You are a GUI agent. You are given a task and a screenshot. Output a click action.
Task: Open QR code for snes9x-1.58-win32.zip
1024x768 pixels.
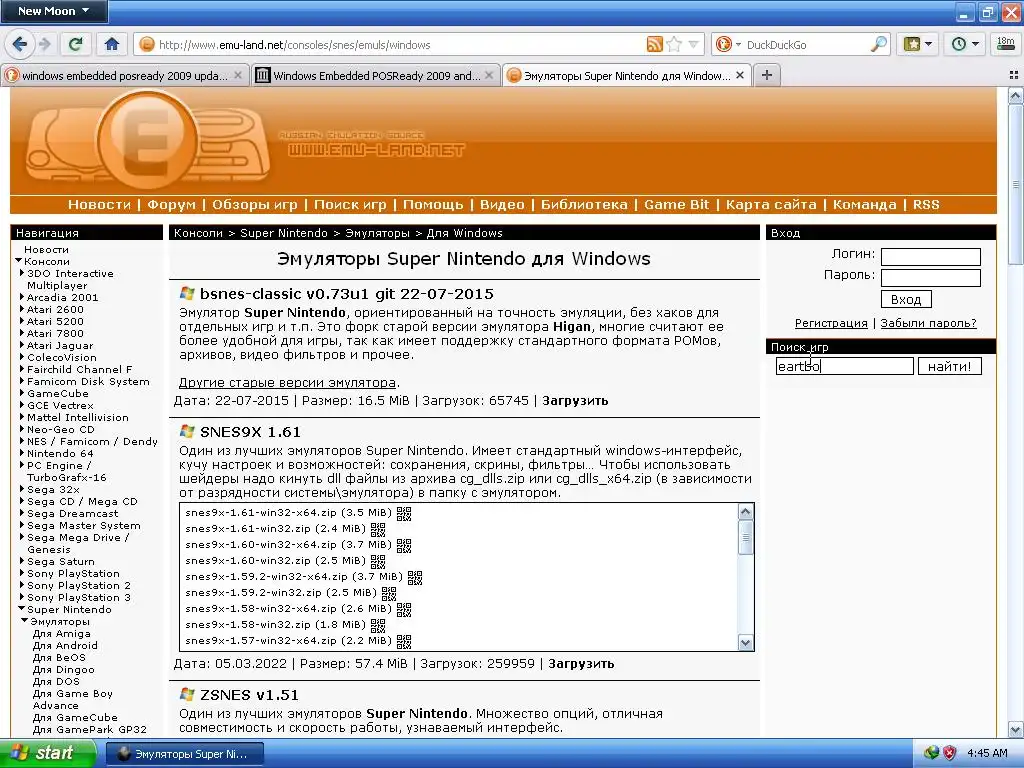378,626
